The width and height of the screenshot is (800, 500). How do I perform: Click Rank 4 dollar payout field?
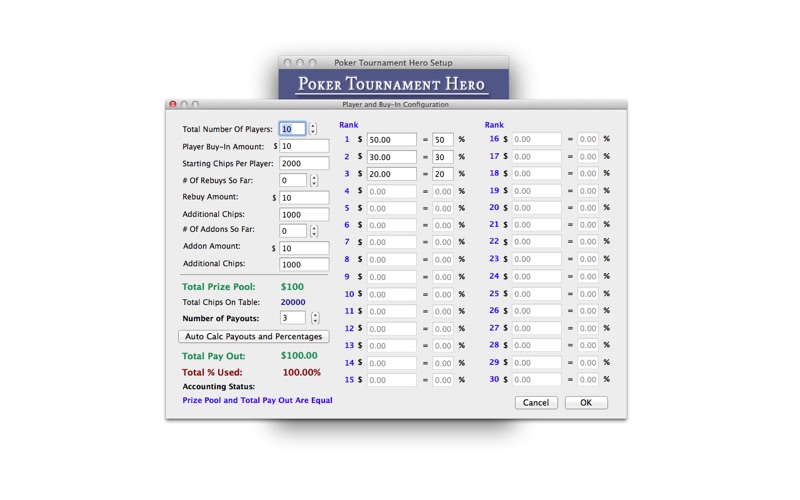click(x=392, y=191)
